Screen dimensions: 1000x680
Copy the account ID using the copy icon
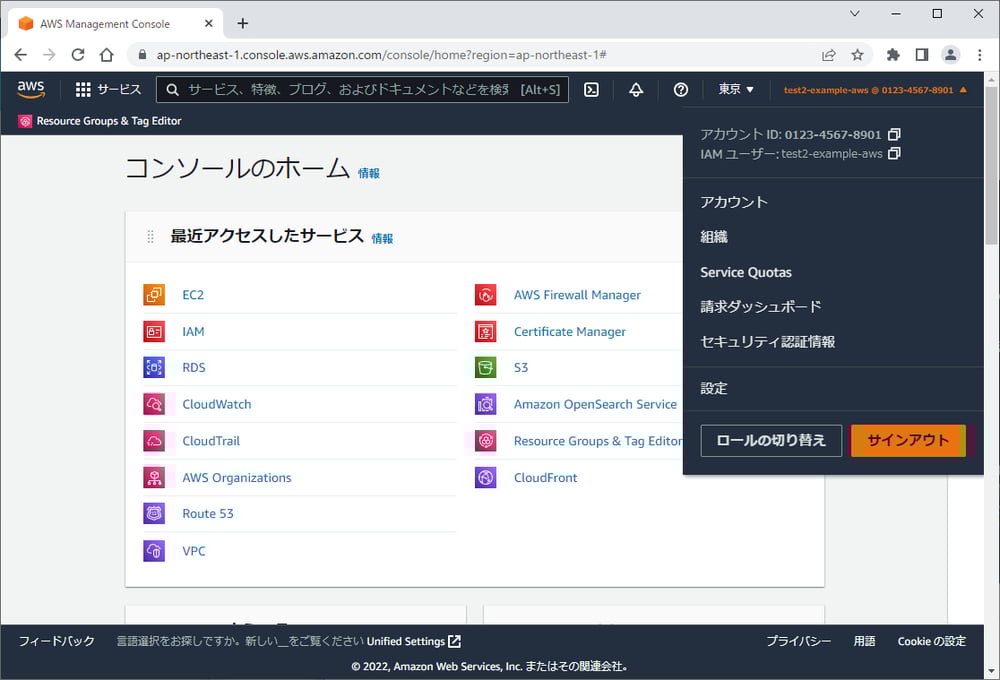[x=894, y=133]
